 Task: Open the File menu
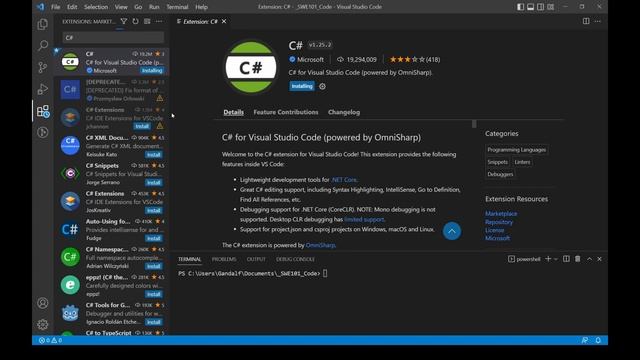point(56,7)
